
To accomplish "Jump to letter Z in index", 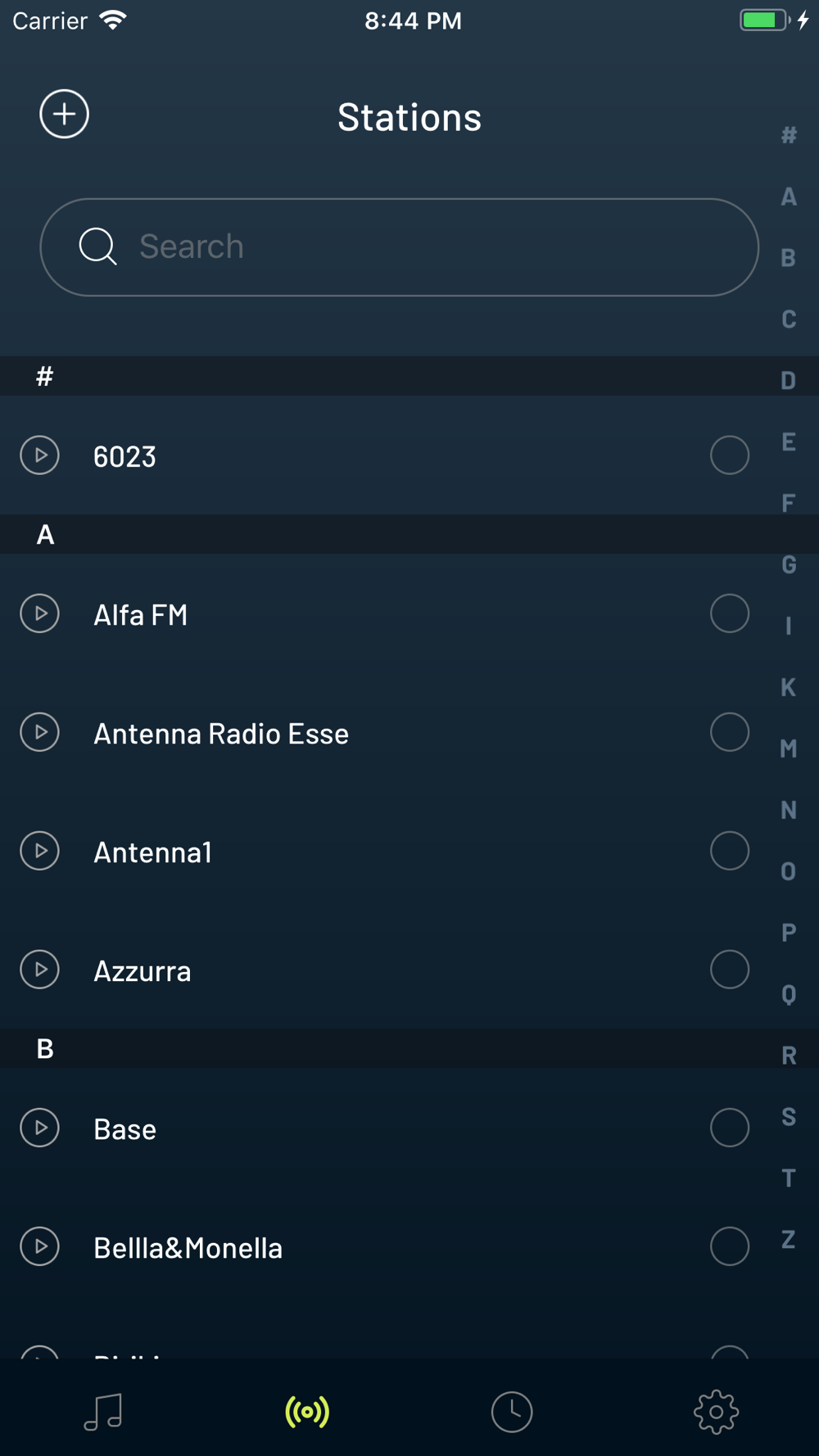I will (789, 1240).
